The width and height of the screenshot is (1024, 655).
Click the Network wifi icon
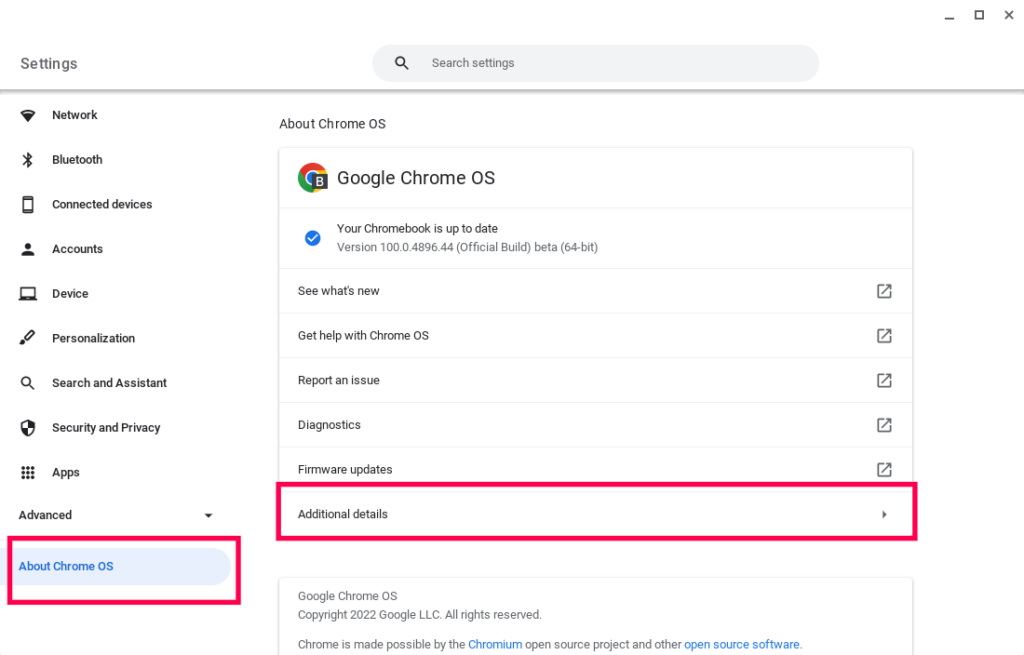coord(27,116)
